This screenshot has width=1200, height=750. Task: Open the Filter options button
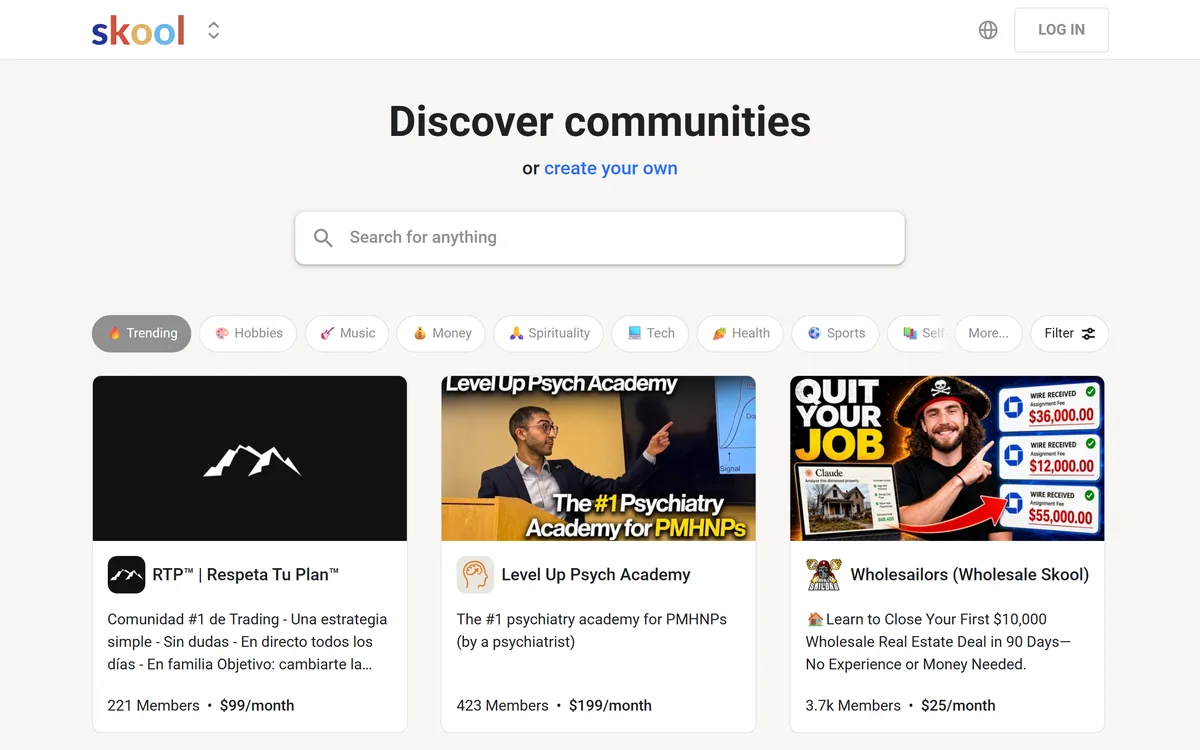1069,333
